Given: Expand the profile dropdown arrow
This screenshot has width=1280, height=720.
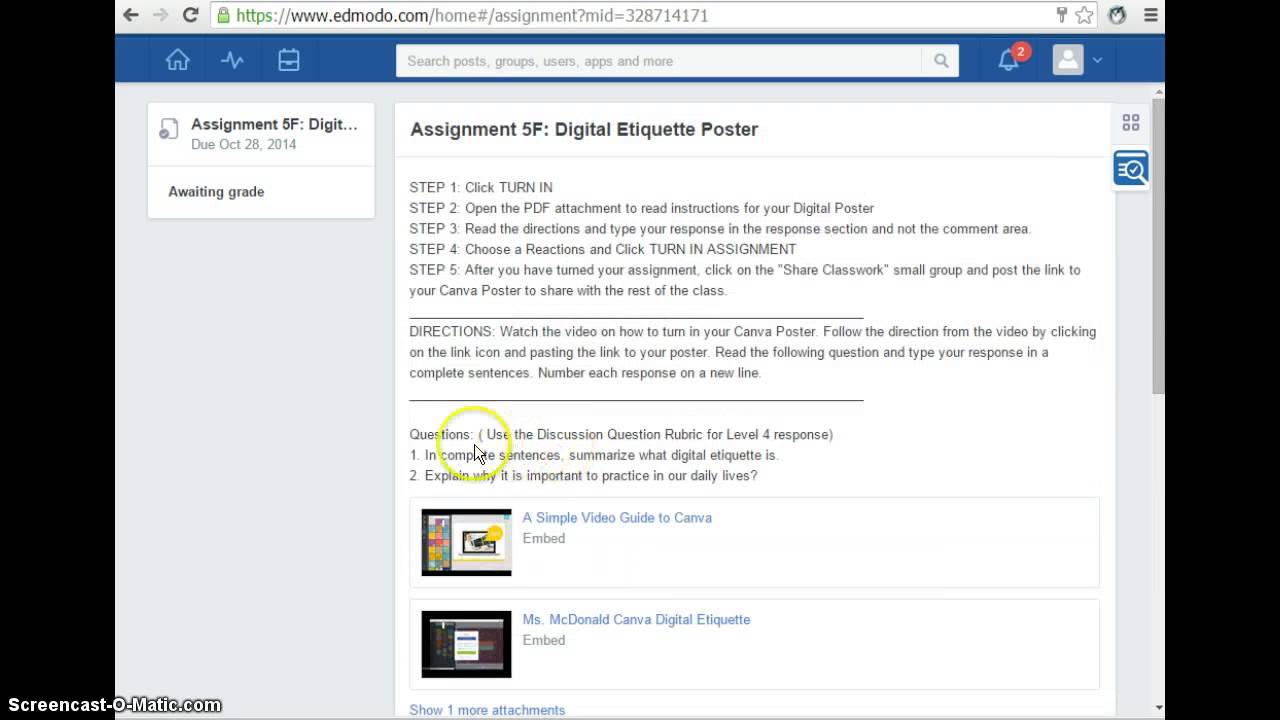Looking at the screenshot, I should 1097,61.
